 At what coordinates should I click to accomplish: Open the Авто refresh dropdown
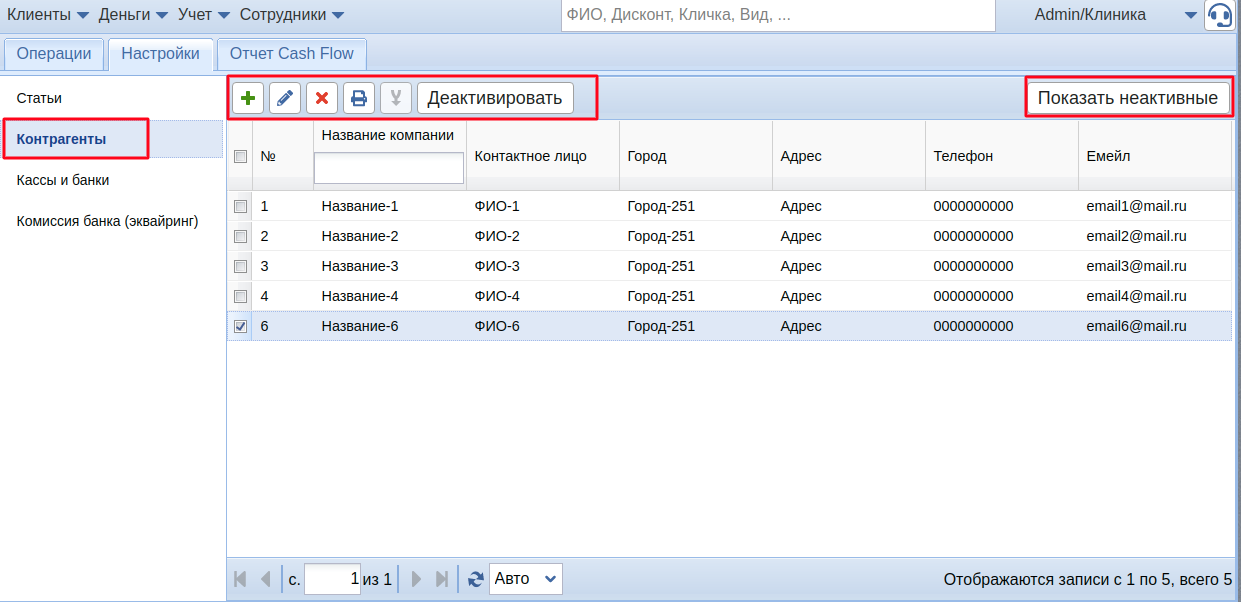(526, 579)
